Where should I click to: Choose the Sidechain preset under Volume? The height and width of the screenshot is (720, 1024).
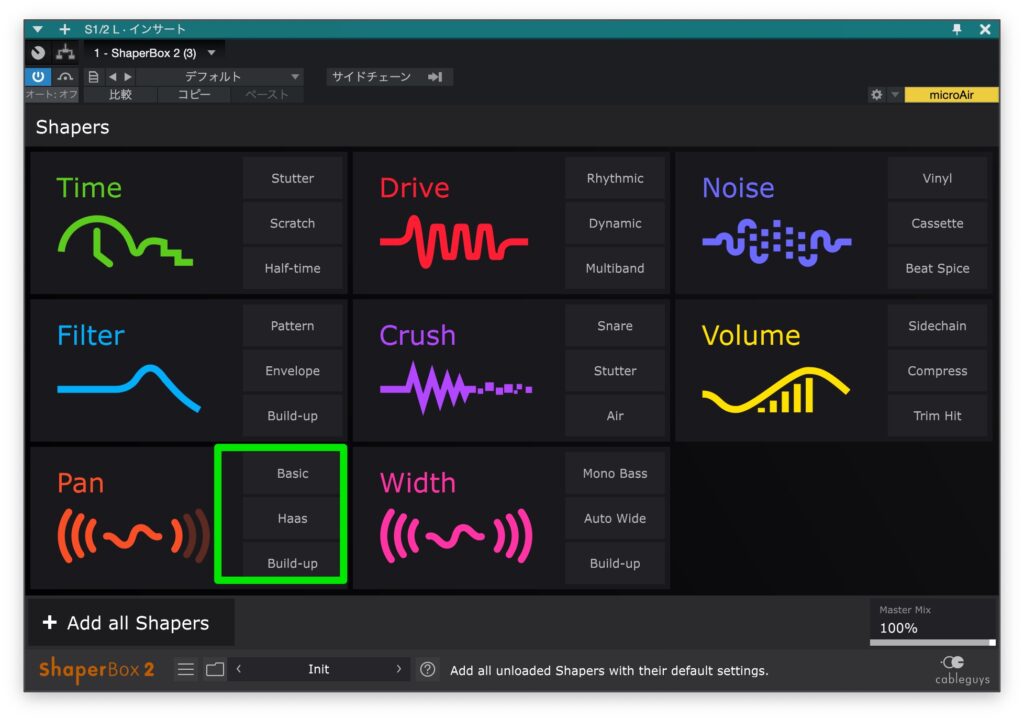[x=937, y=326]
